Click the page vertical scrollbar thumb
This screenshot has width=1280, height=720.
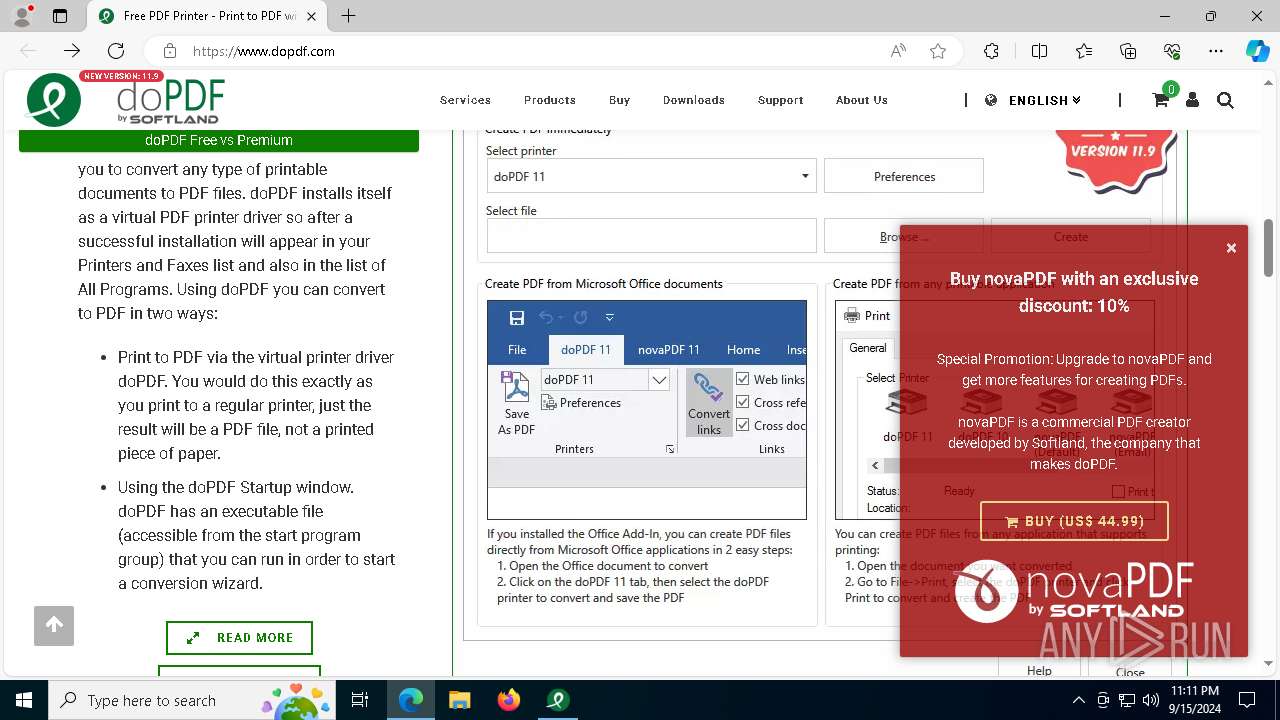coord(1268,247)
